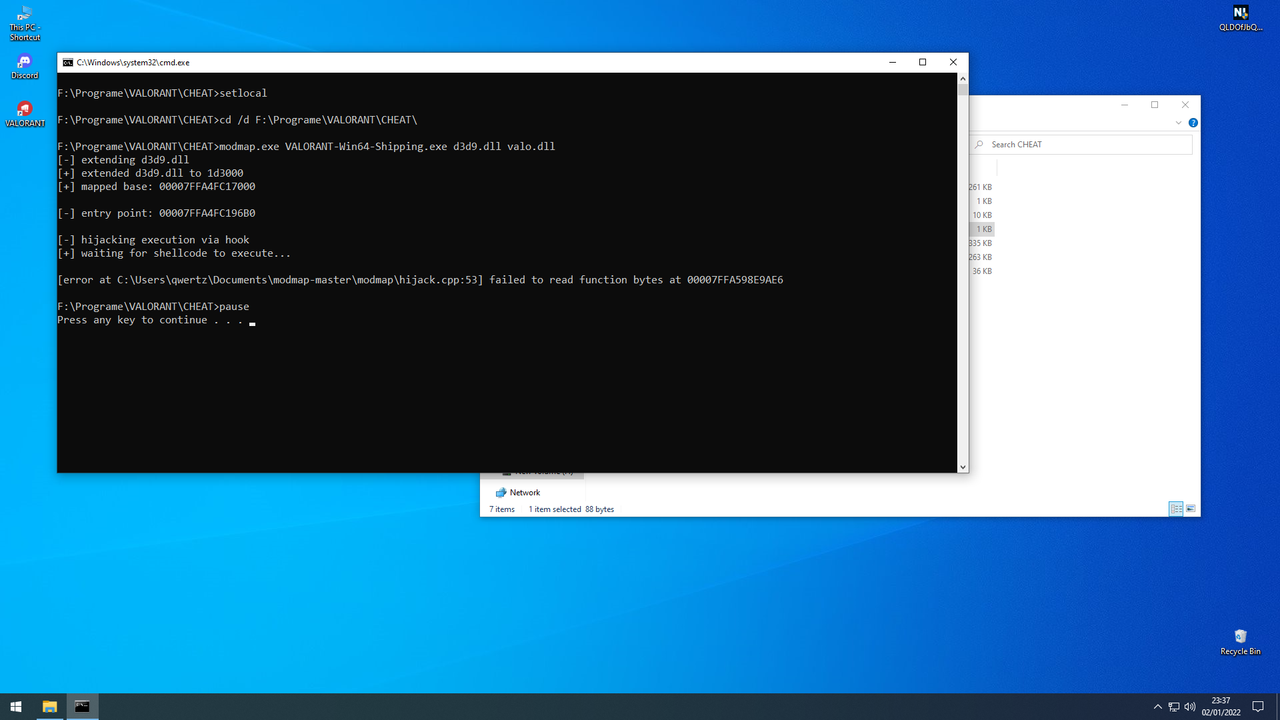Open the clock showing 23:37
This screenshot has height=720, width=1280.
(x=1220, y=706)
